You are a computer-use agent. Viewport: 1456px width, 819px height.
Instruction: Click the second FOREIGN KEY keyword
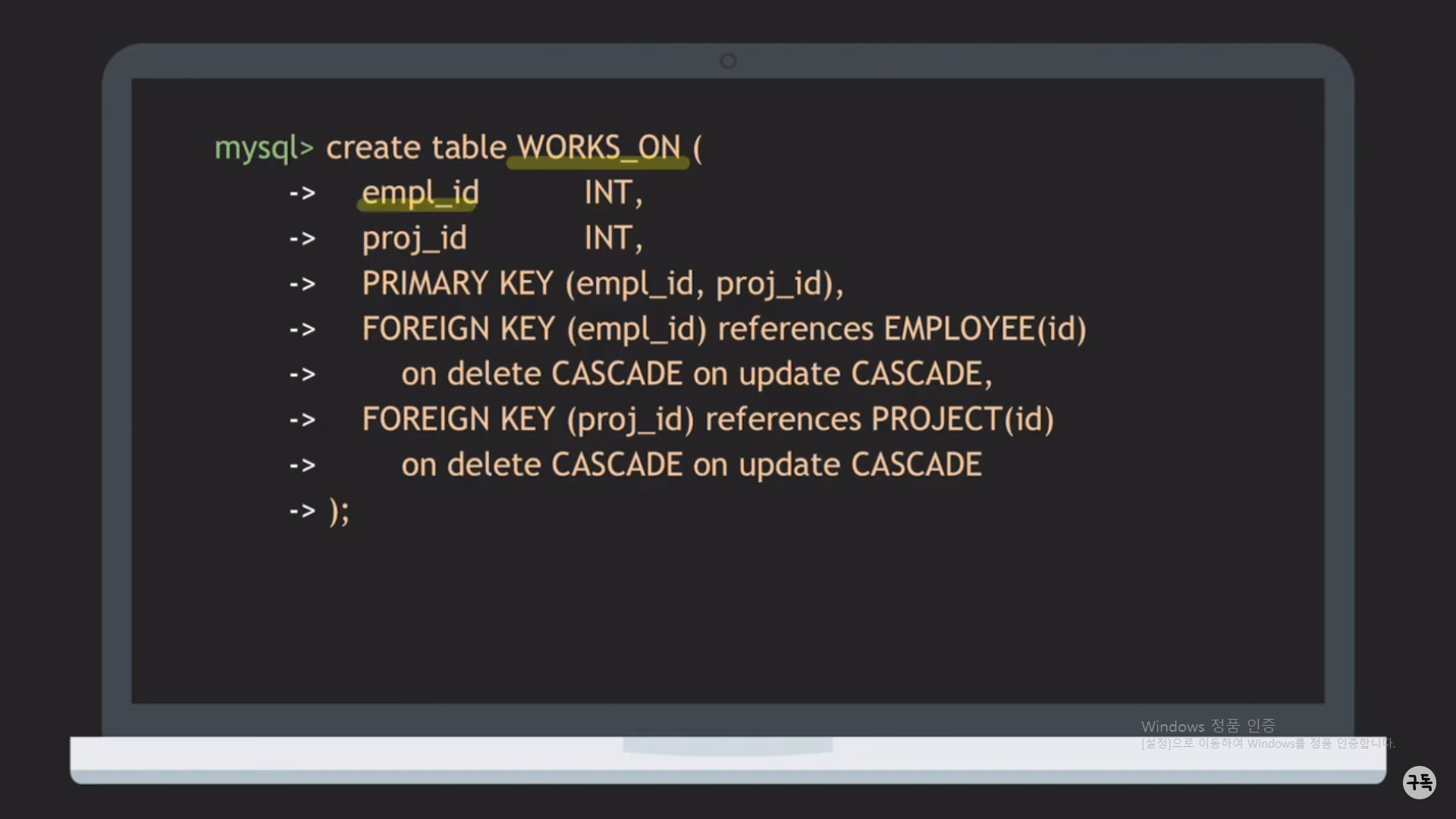pyautogui.click(x=458, y=419)
